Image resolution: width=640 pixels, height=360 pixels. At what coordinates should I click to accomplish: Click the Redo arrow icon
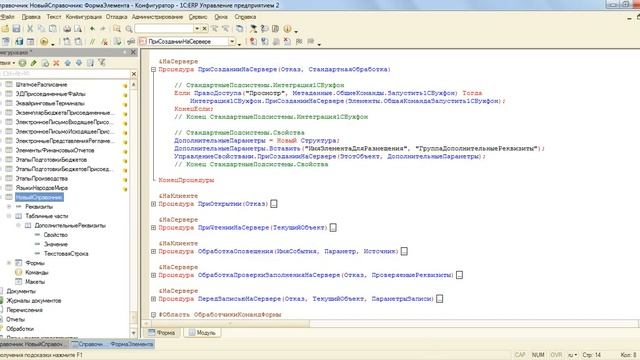pos(102,29)
